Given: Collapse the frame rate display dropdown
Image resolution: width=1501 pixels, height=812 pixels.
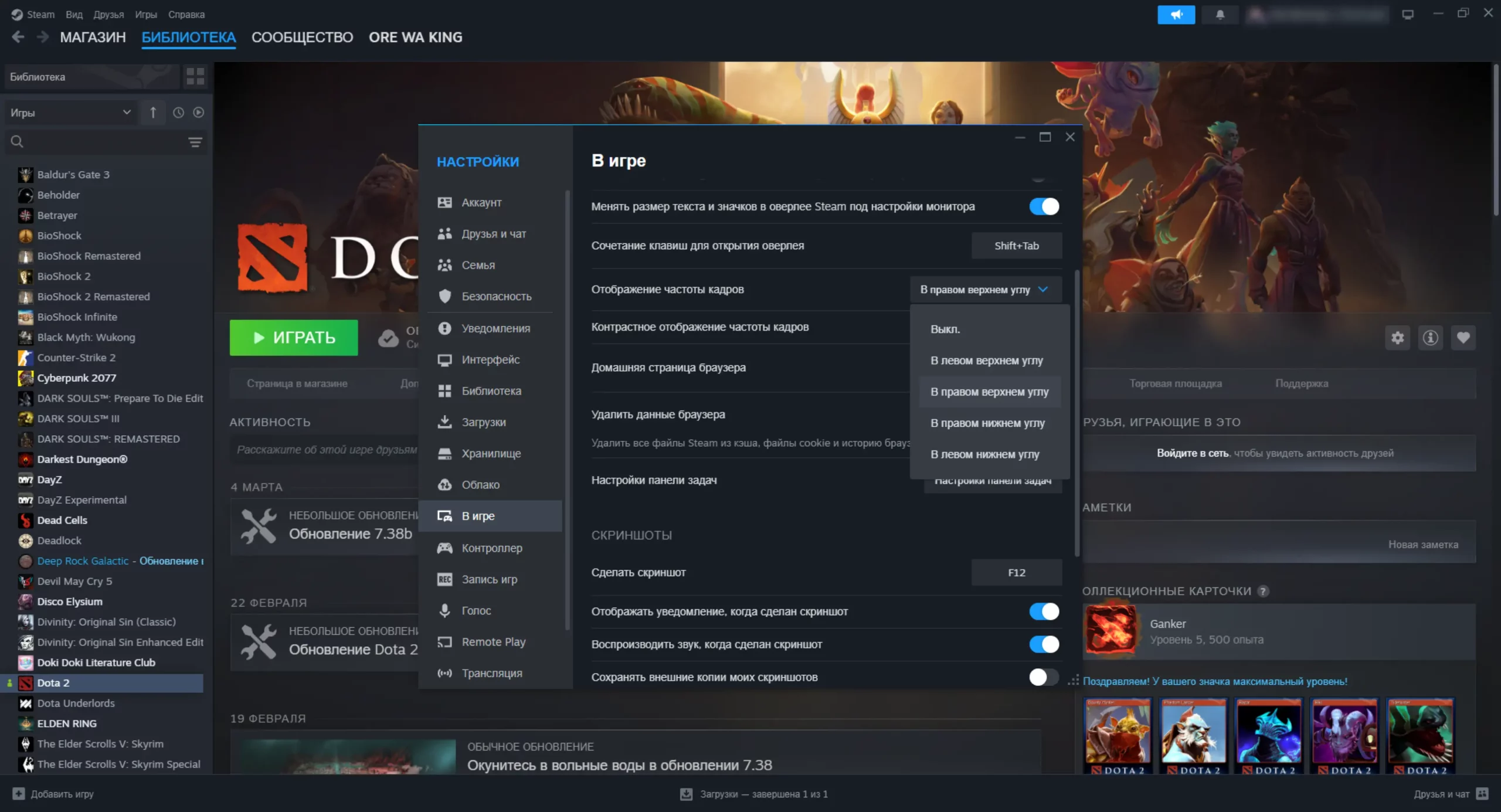Looking at the screenshot, I should 986,290.
